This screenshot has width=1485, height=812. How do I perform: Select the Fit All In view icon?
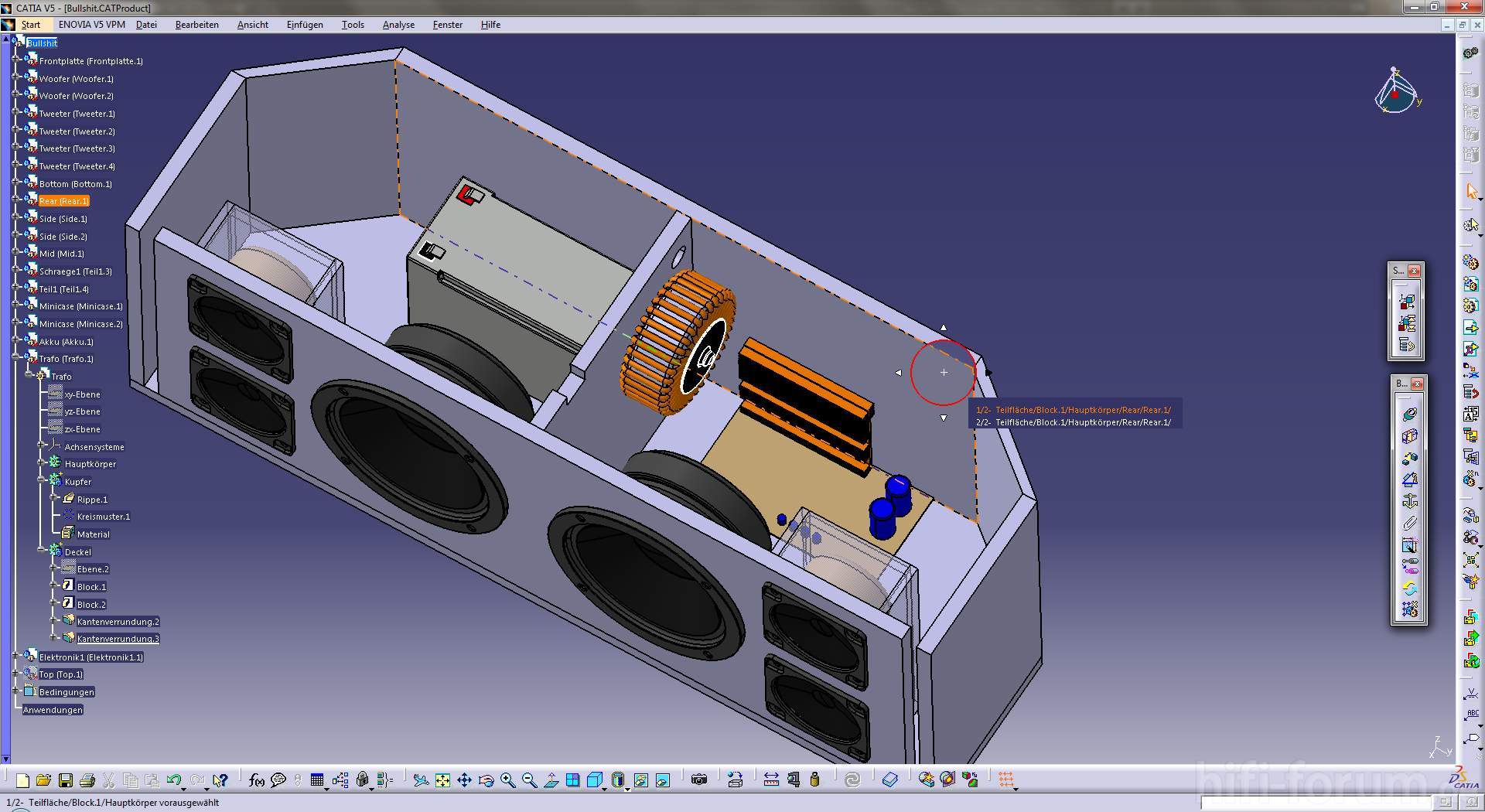click(x=442, y=780)
